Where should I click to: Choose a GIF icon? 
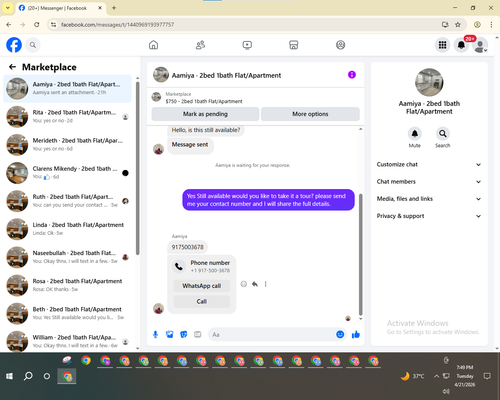198,334
